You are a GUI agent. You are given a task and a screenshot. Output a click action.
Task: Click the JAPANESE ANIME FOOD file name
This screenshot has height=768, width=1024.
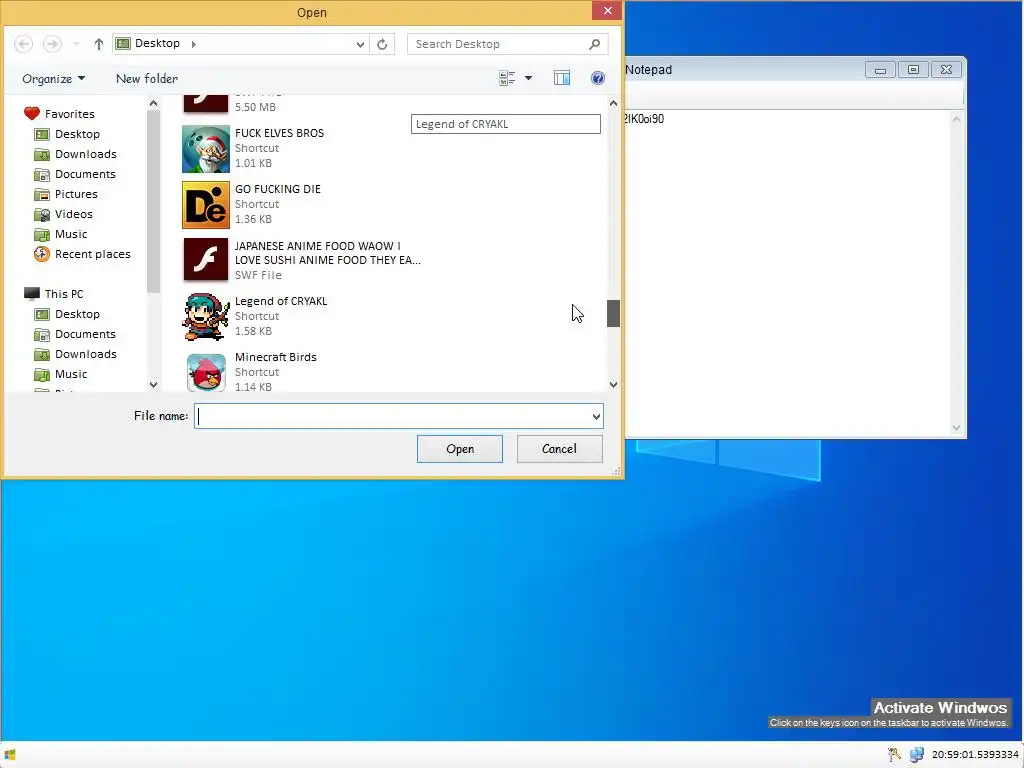tap(327, 253)
